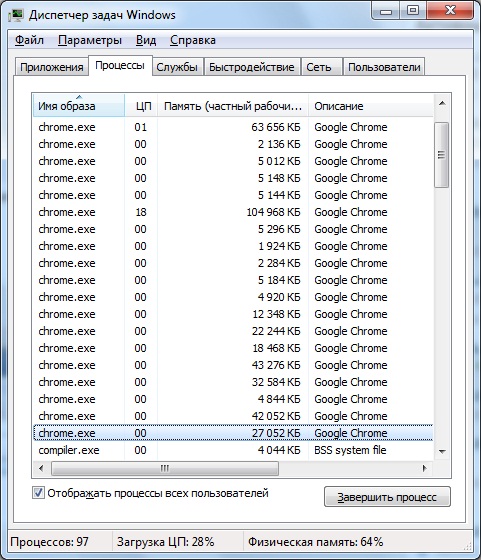This screenshot has height=560, width=481.
Task: Select chrome.exe process using 22 244 КБ
Action: tap(233, 331)
